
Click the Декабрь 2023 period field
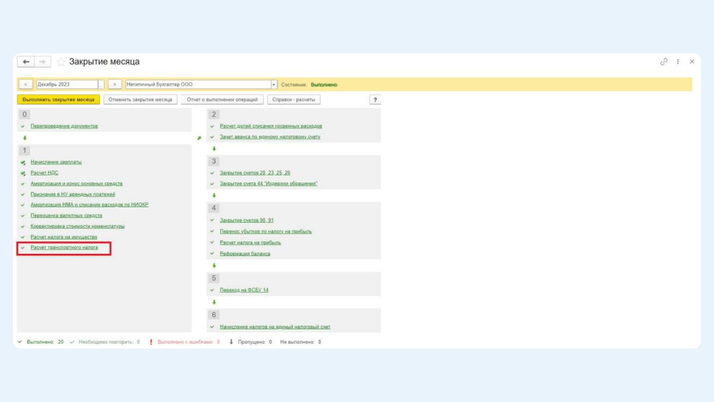click(x=66, y=85)
